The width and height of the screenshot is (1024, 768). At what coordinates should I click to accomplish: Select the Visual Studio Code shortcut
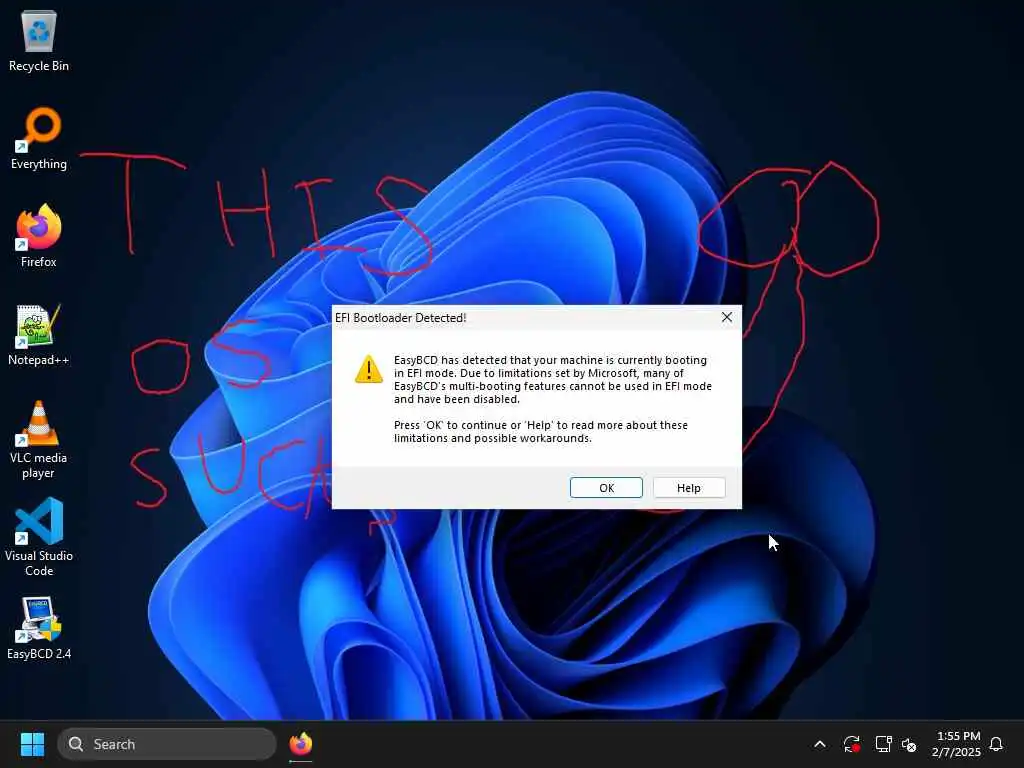tap(39, 537)
